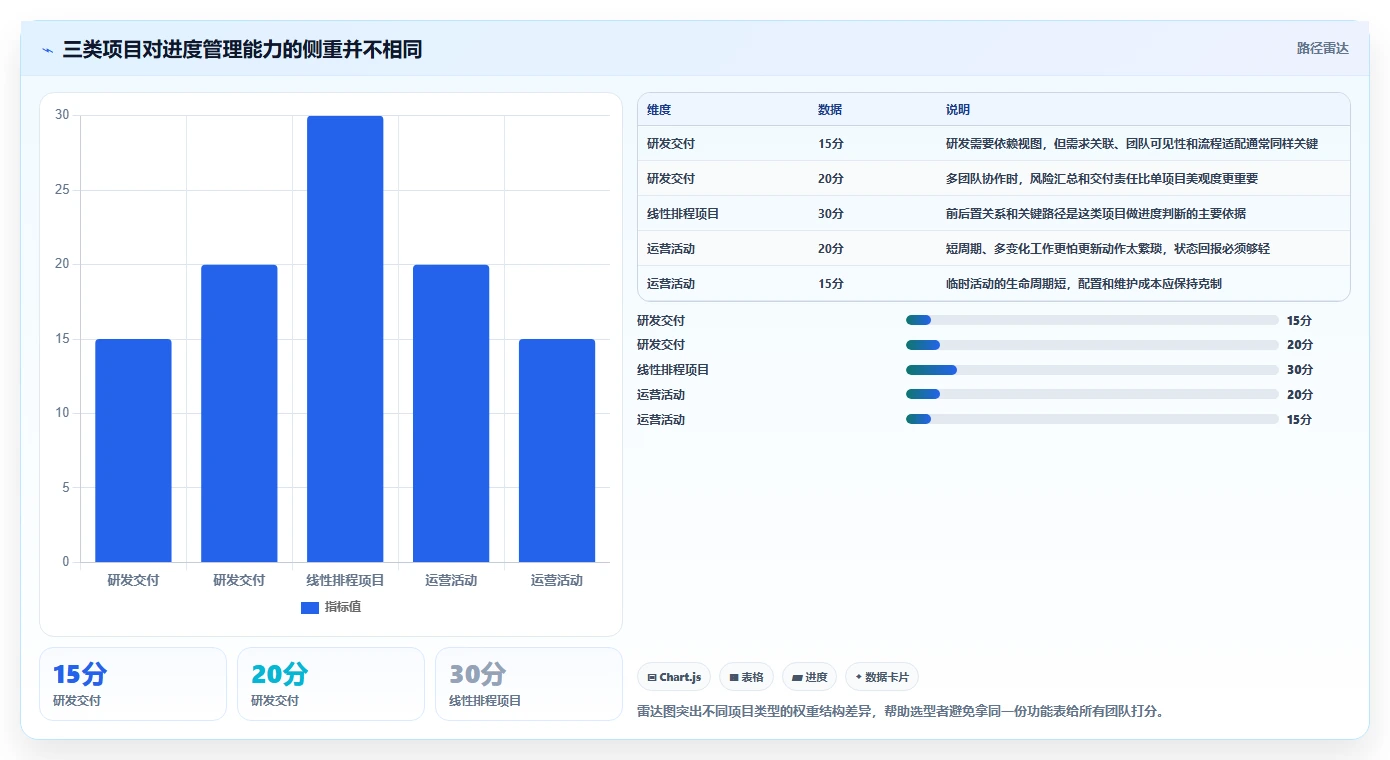Click table text 临时活动的生命周期短，配置和维护成本…
The width and height of the screenshot is (1390, 760).
[1084, 284]
